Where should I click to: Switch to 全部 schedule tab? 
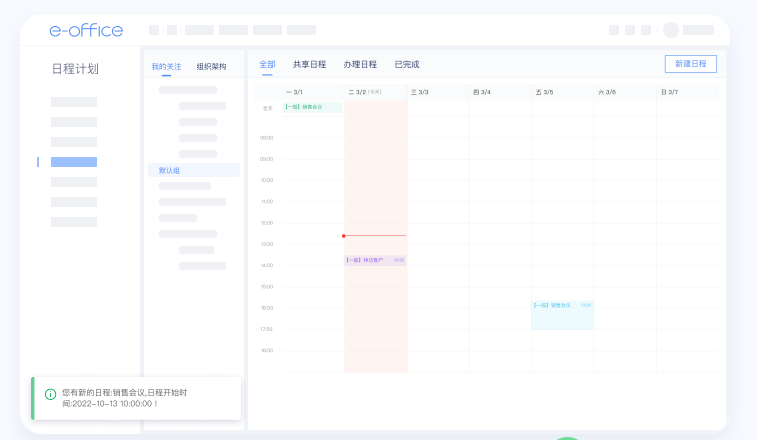[x=267, y=65]
